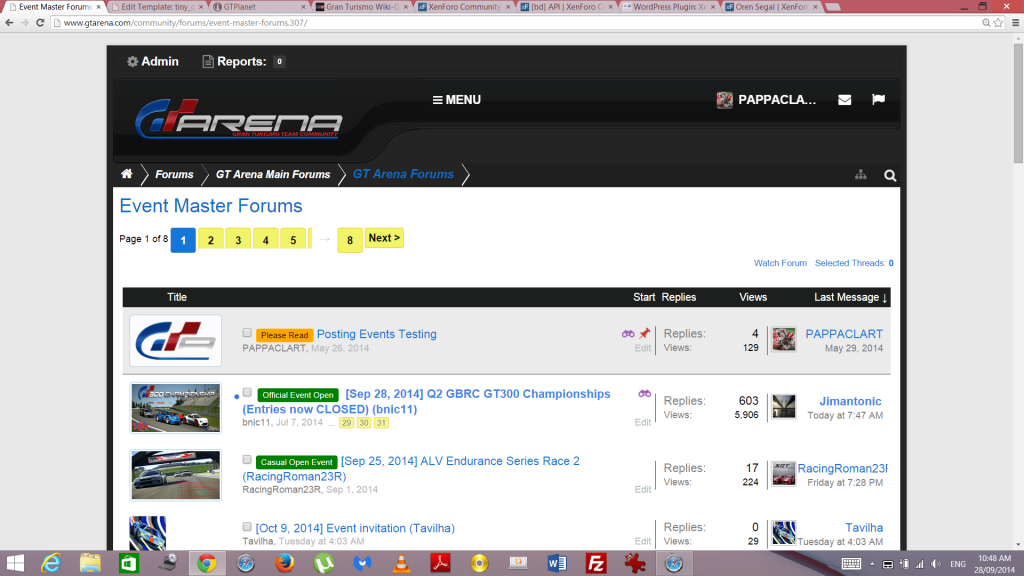Open the Chrome menu icon
This screenshot has width=1024, height=576.
[x=1016, y=22]
